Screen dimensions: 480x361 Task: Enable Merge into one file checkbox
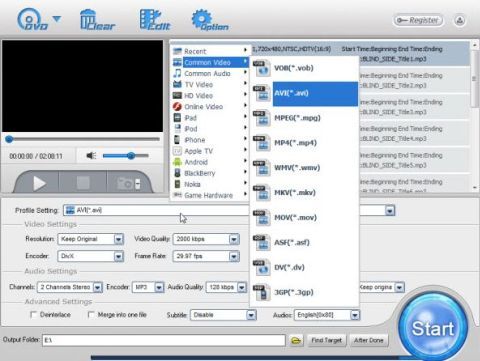[91, 315]
